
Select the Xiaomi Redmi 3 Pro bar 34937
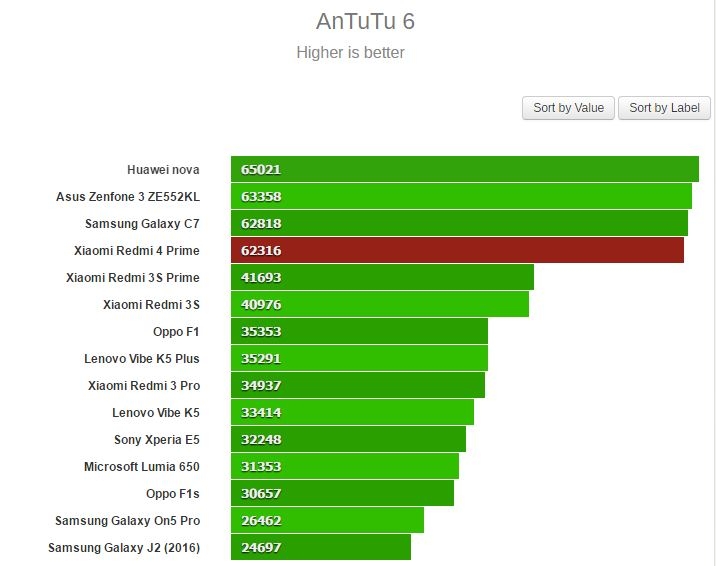(358, 385)
